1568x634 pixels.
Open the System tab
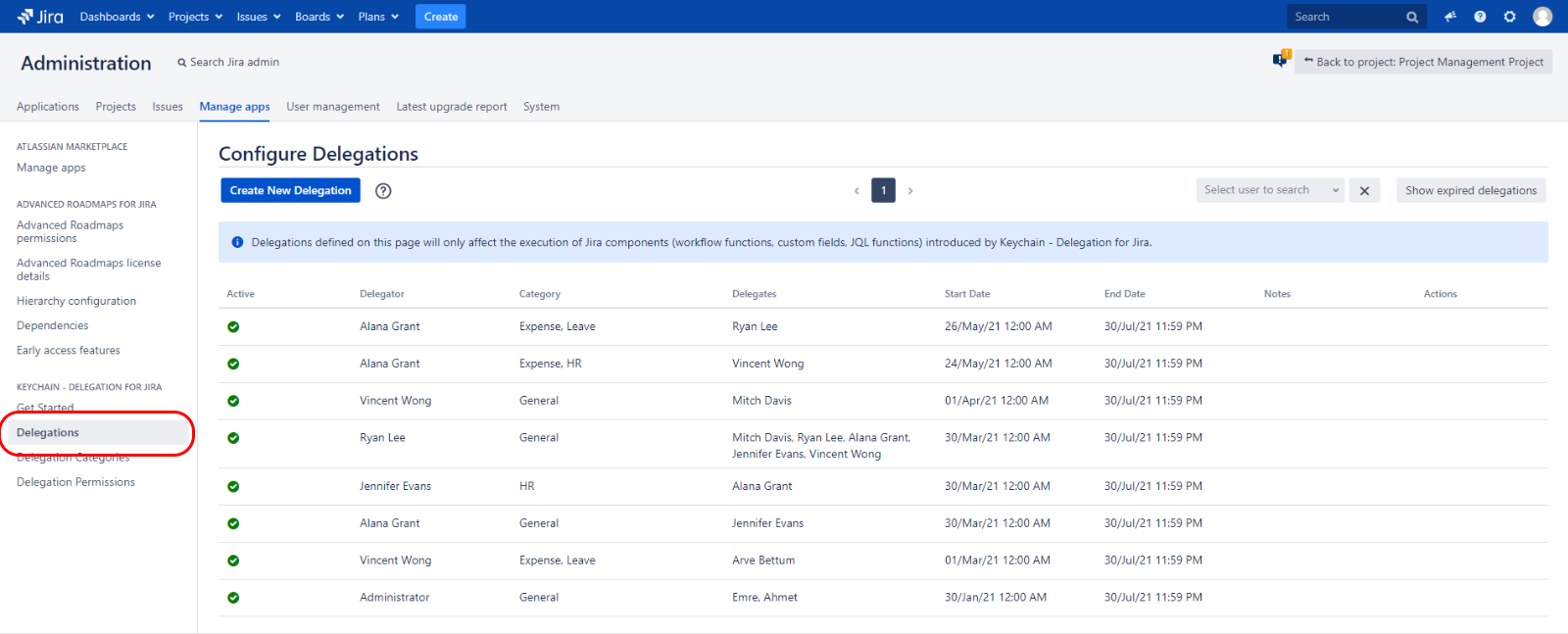(541, 107)
